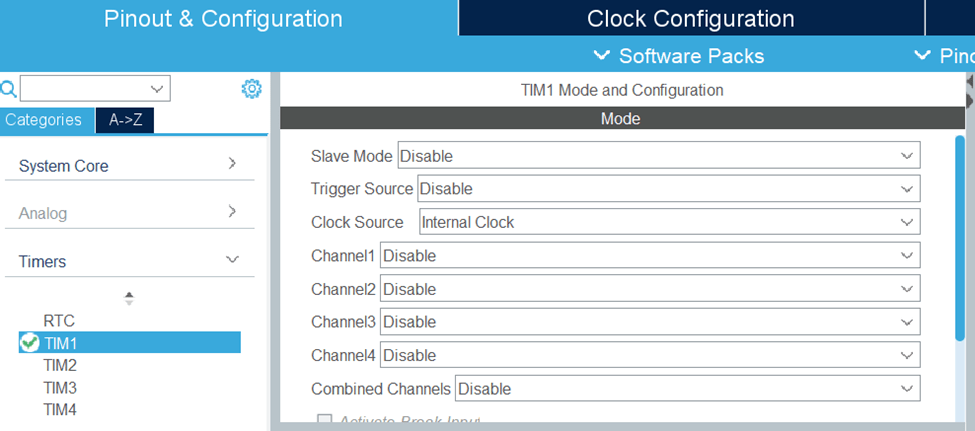Click the search magnifier icon
Screen dimensions: 975x431
(x=9, y=89)
